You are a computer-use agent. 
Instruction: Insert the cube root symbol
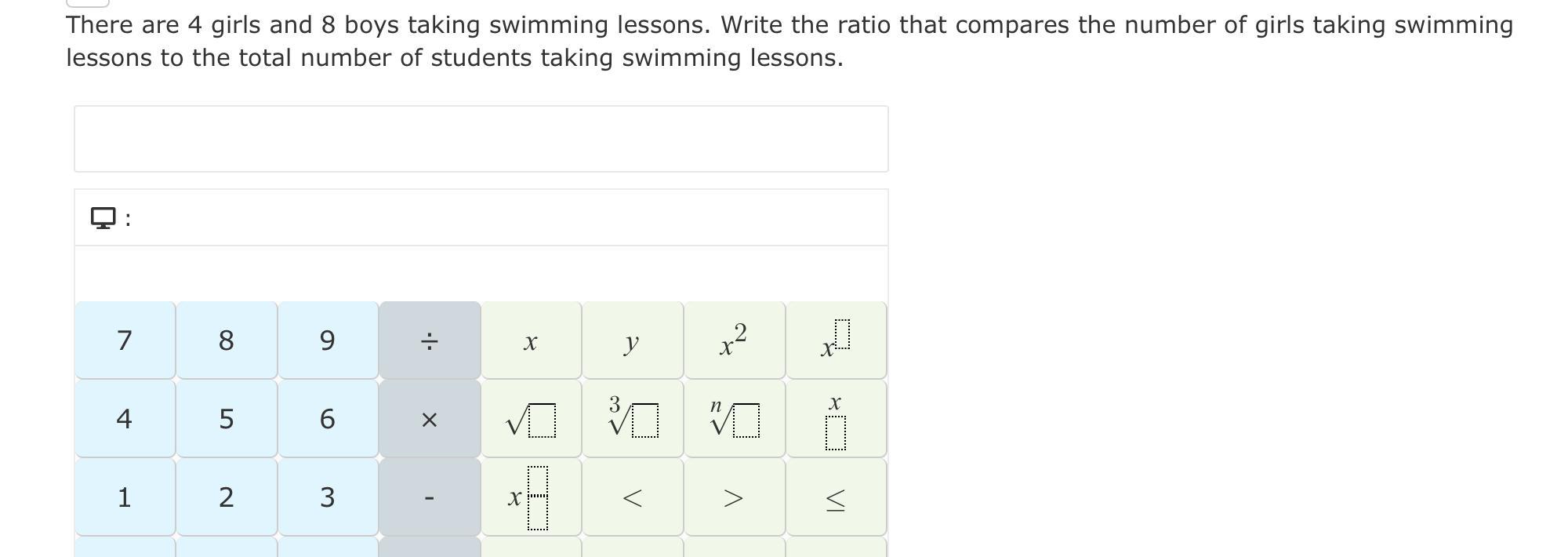click(x=633, y=419)
